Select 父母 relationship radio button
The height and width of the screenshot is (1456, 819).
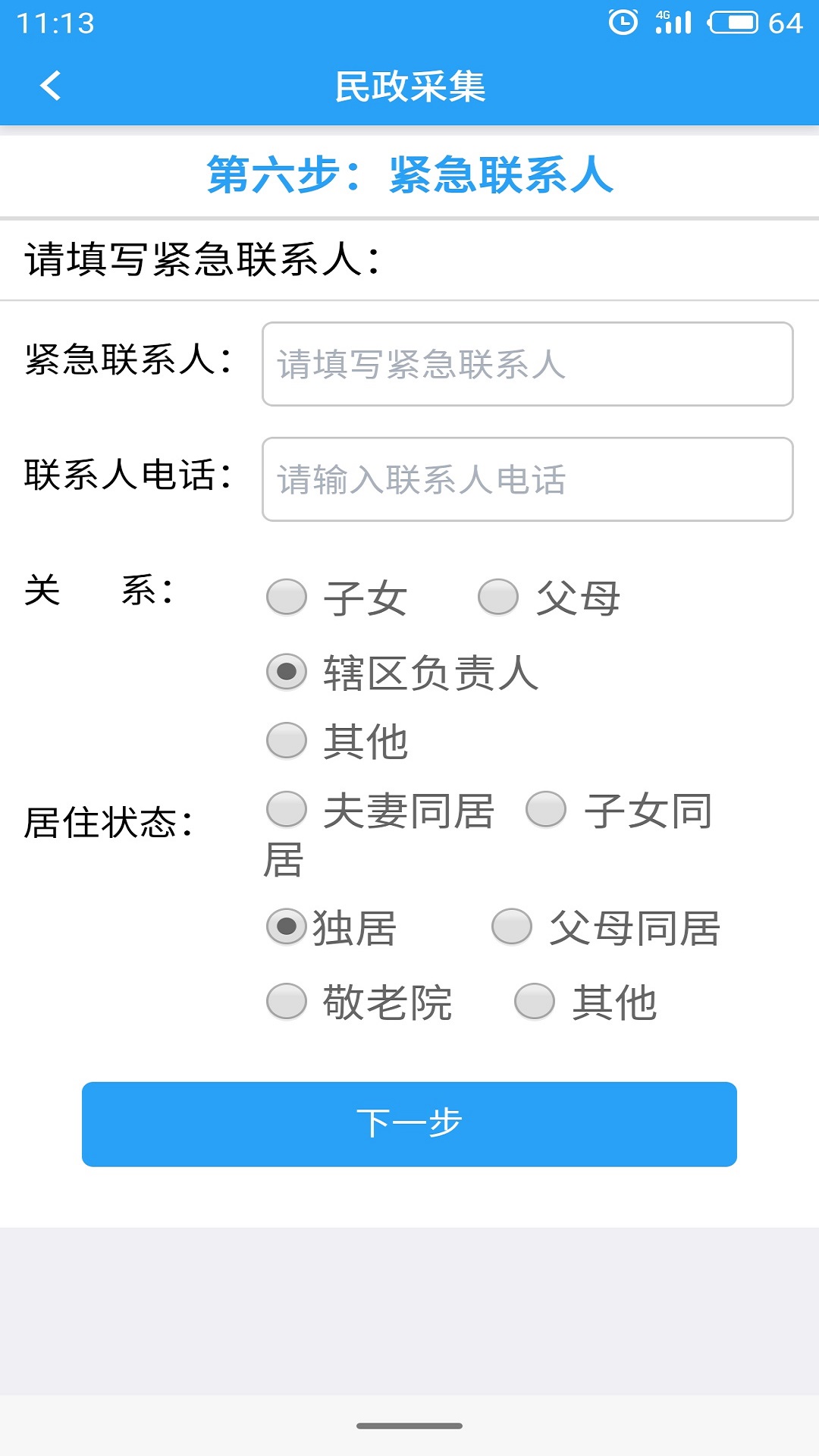[498, 597]
